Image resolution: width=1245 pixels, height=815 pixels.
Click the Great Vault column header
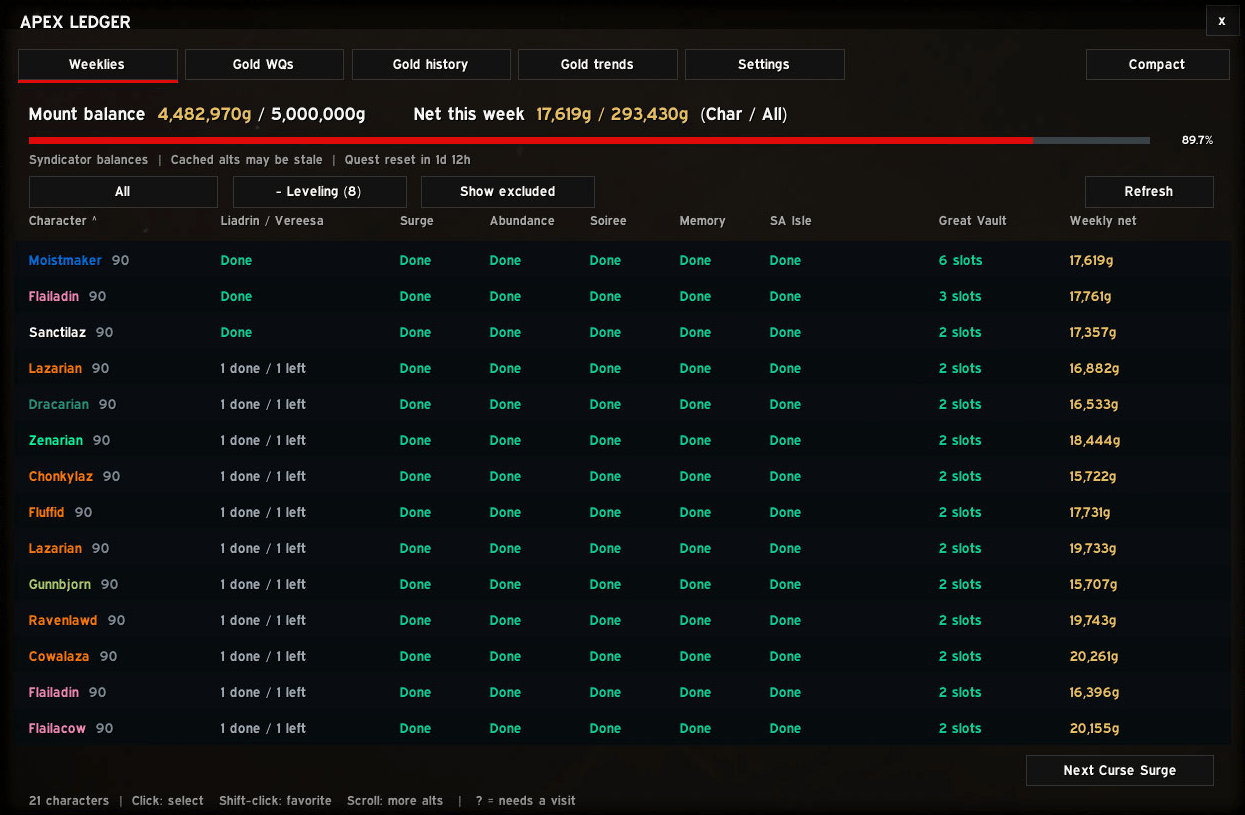pos(973,221)
